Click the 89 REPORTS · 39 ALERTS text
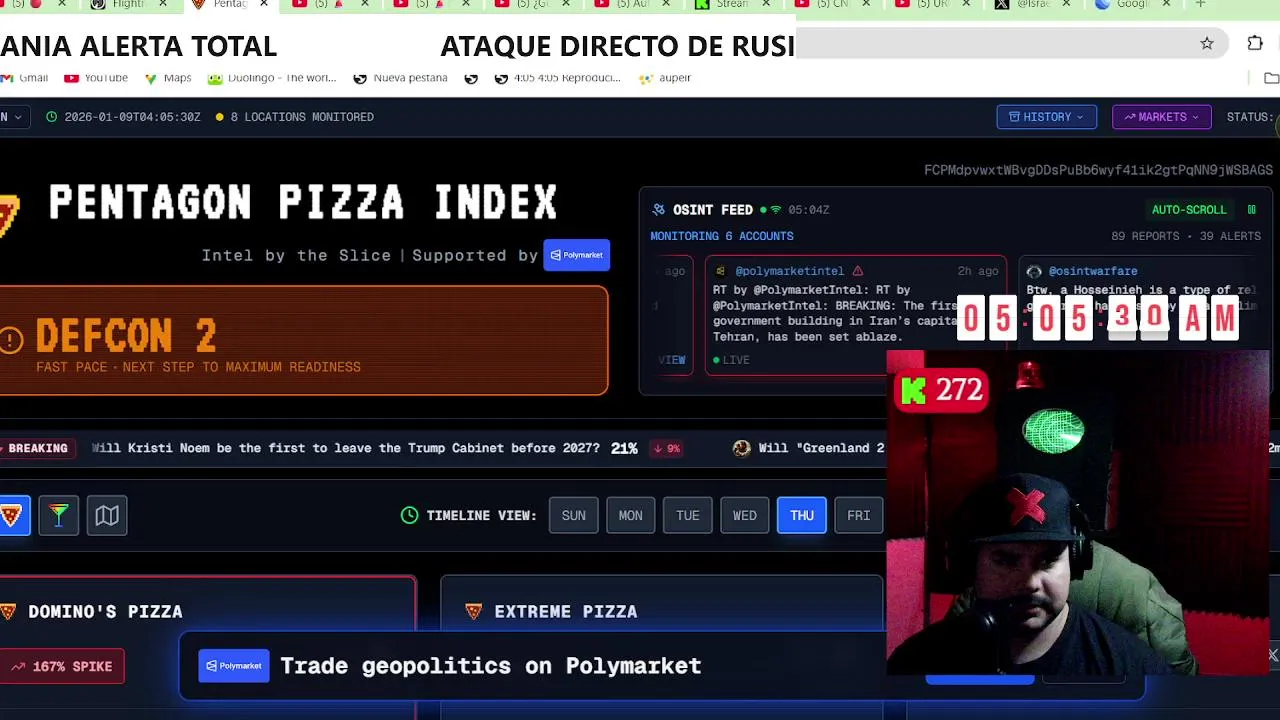Image resolution: width=1280 pixels, height=720 pixels. pyautogui.click(x=1186, y=236)
